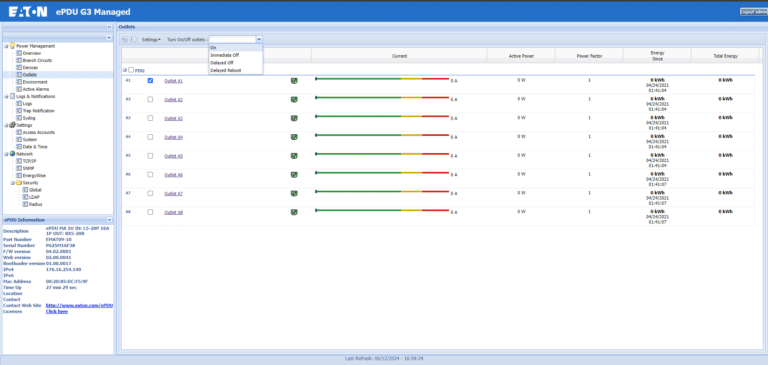The width and height of the screenshot is (768, 365).
Task: Click the first toolbar icon beside Settings
Action: 124,39
